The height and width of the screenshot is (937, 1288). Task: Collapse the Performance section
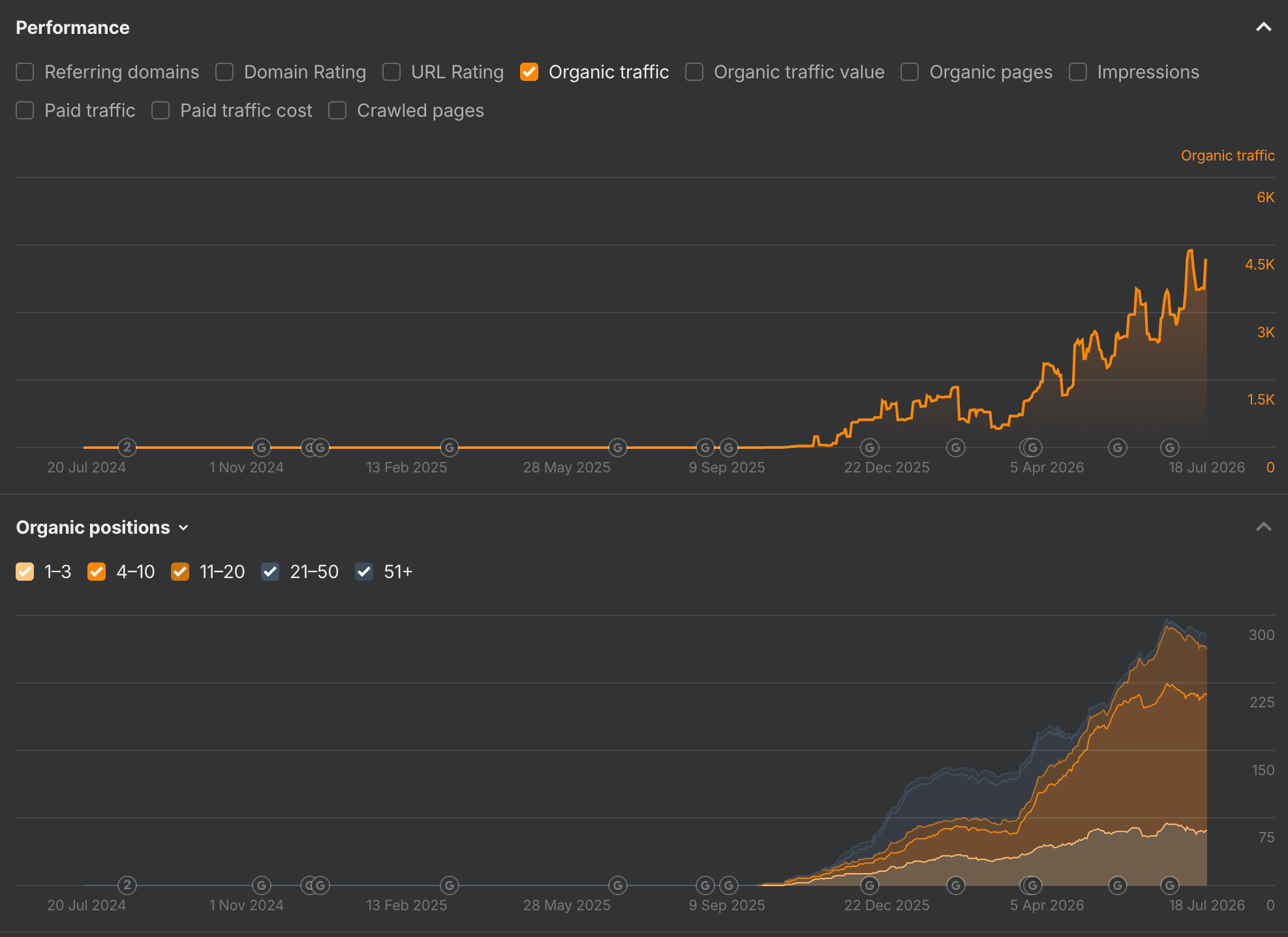tap(1264, 27)
